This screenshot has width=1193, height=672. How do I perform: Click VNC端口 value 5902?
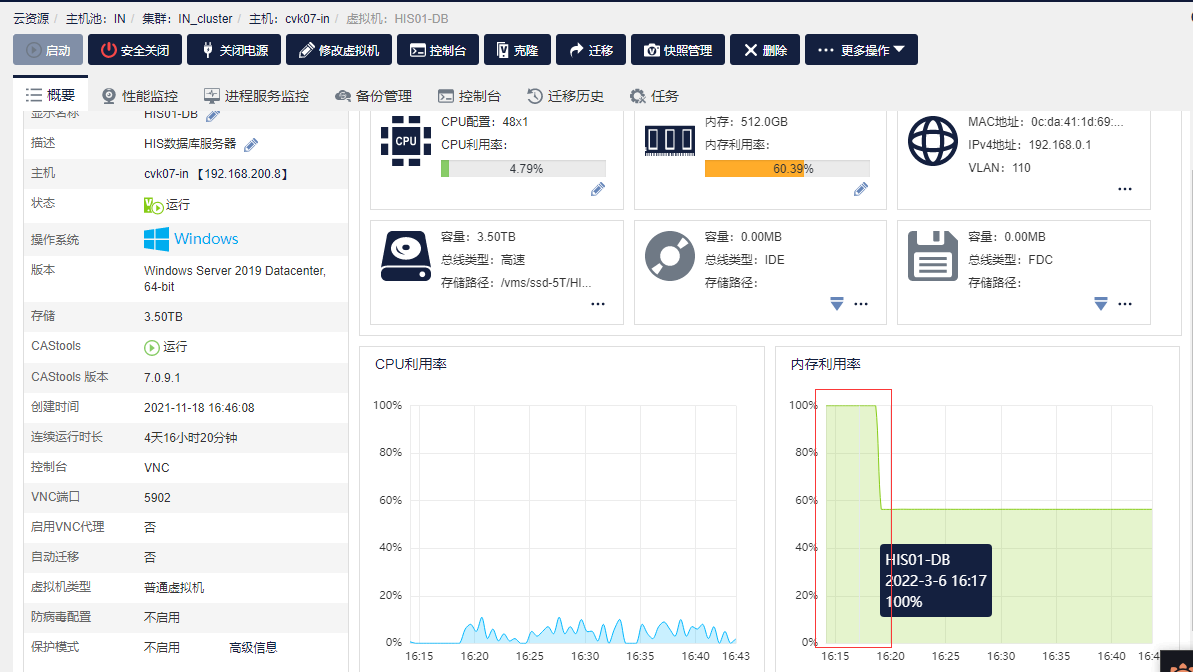(x=157, y=498)
